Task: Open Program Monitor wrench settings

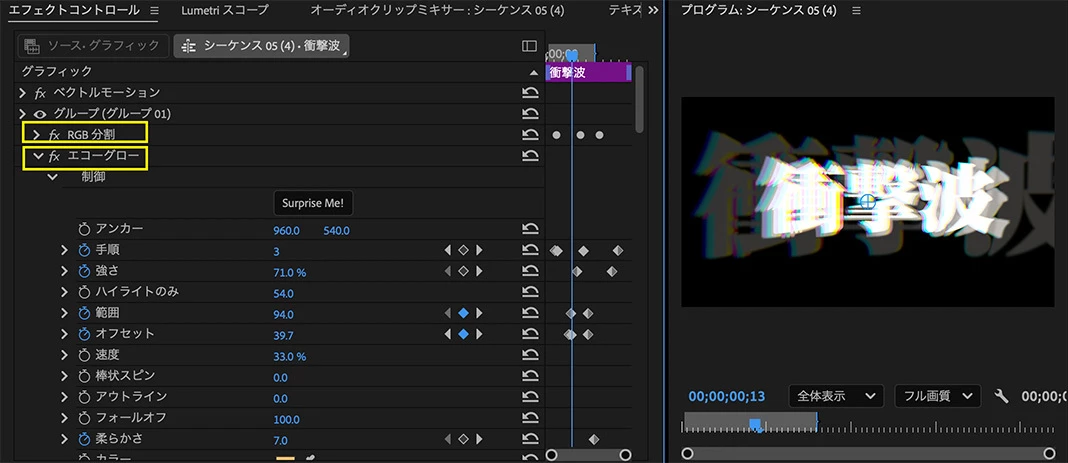Action: tap(1001, 396)
